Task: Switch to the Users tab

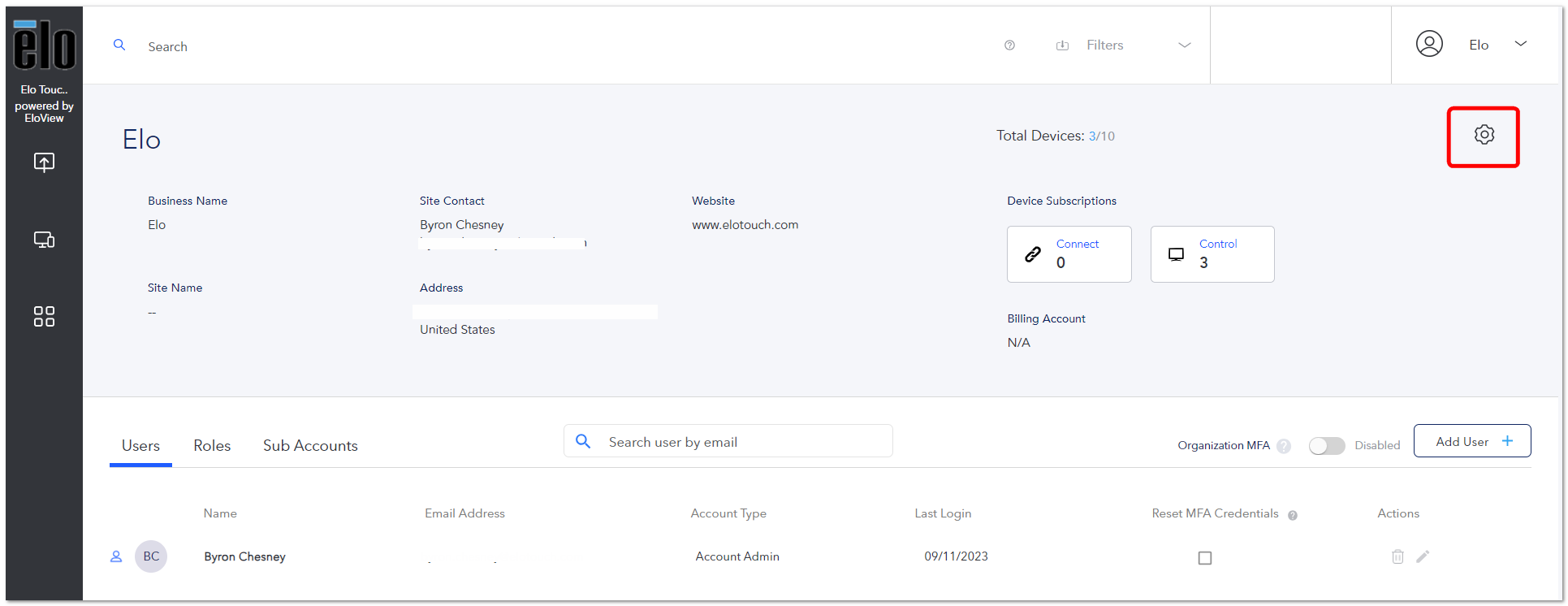Action: pyautogui.click(x=140, y=446)
